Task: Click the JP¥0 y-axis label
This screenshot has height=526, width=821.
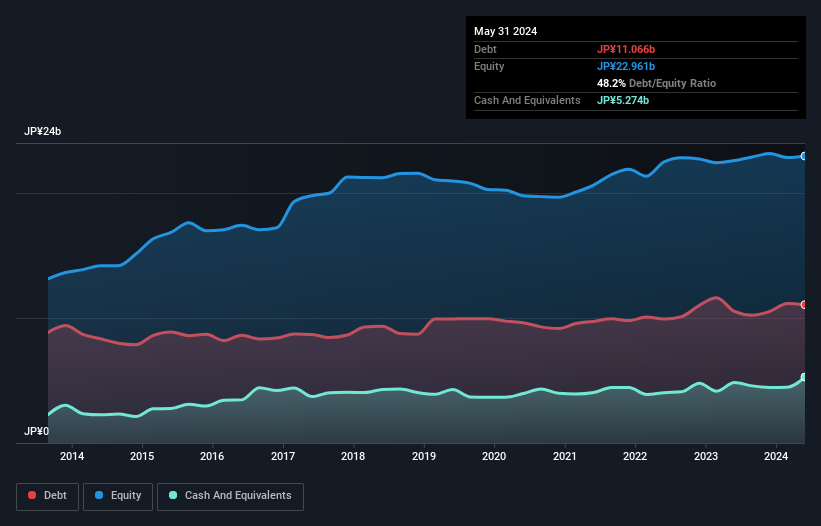Action: coord(36,431)
